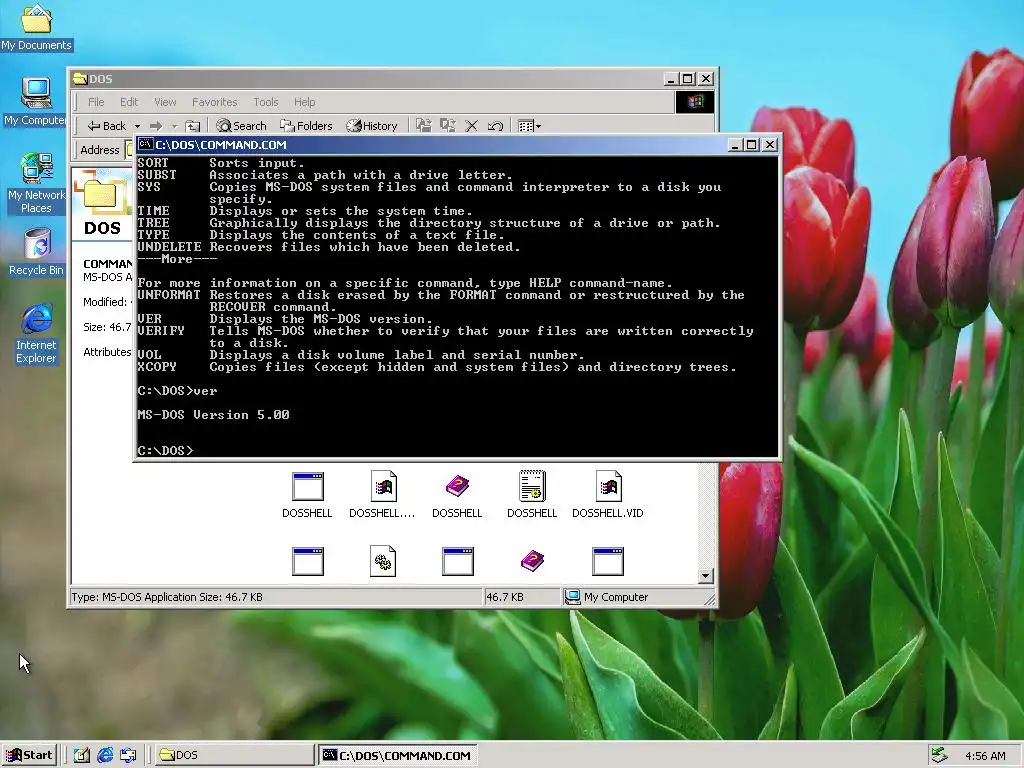
Task: Click the MS-DOS Version 5.00 output line
Action: click(214, 415)
